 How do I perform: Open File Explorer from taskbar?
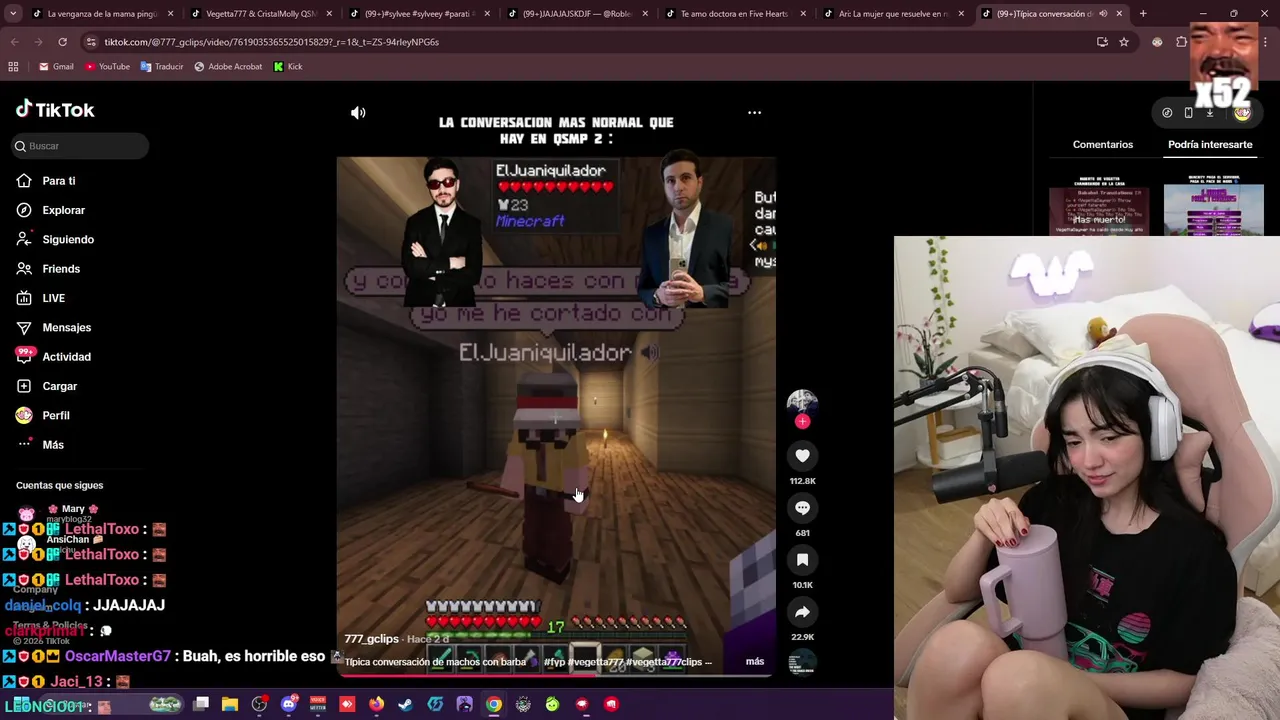pos(230,704)
